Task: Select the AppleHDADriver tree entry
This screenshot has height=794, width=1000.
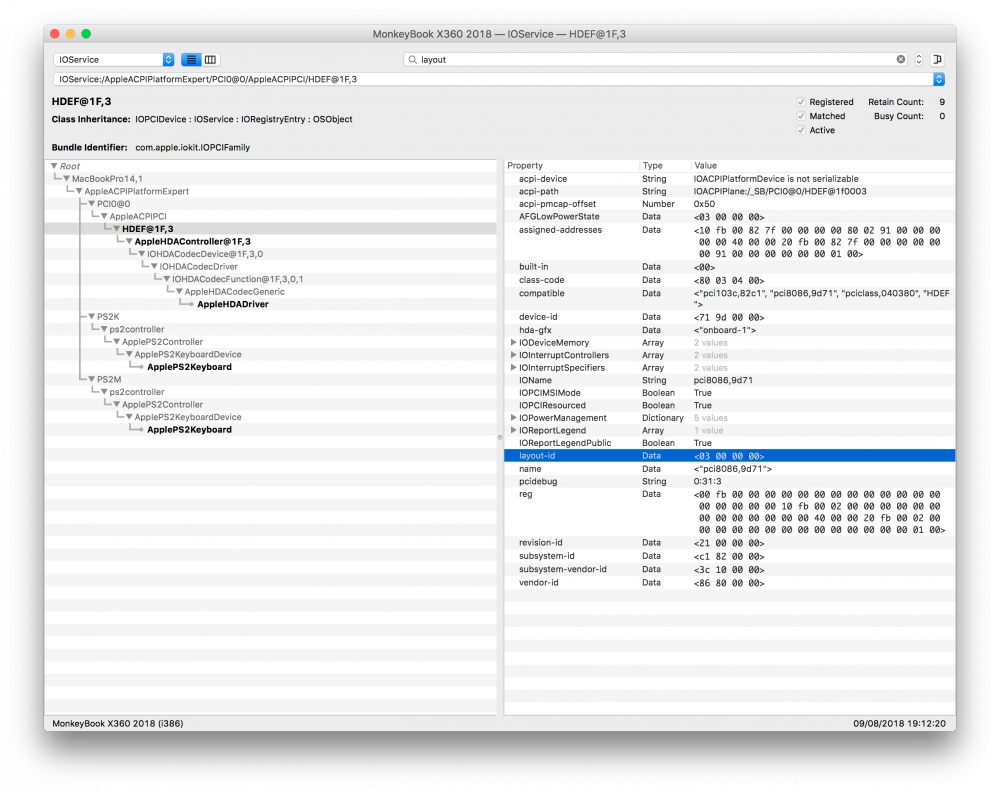Action: coord(233,304)
